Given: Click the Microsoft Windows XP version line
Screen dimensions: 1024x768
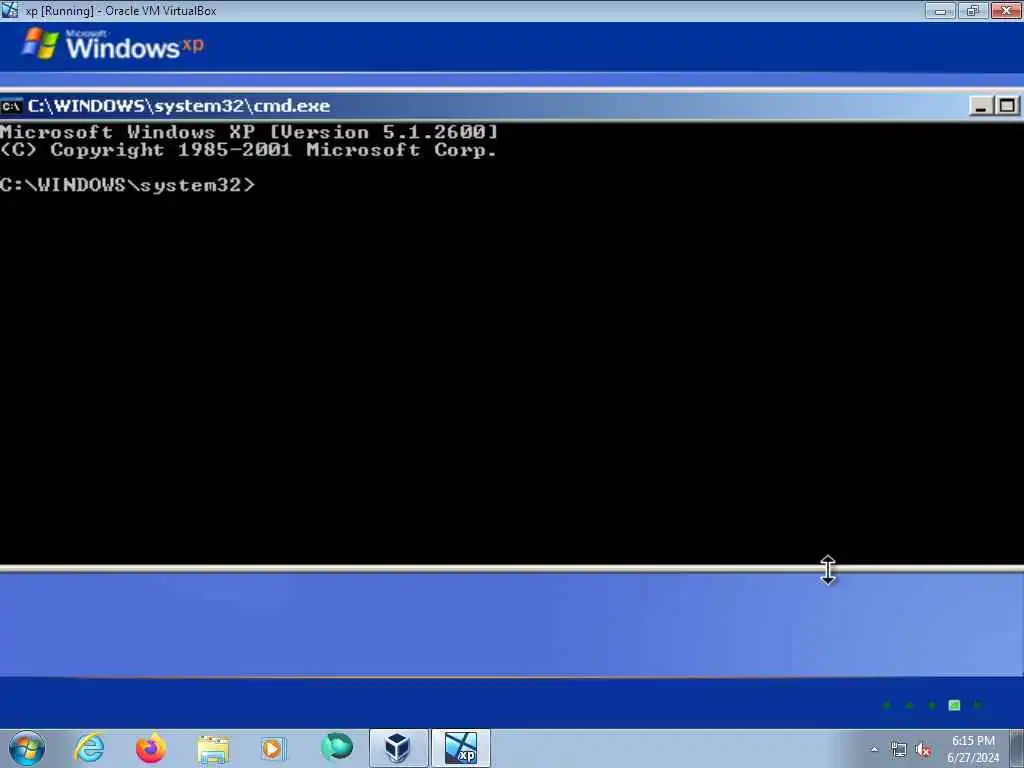Looking at the screenshot, I should click(249, 132).
